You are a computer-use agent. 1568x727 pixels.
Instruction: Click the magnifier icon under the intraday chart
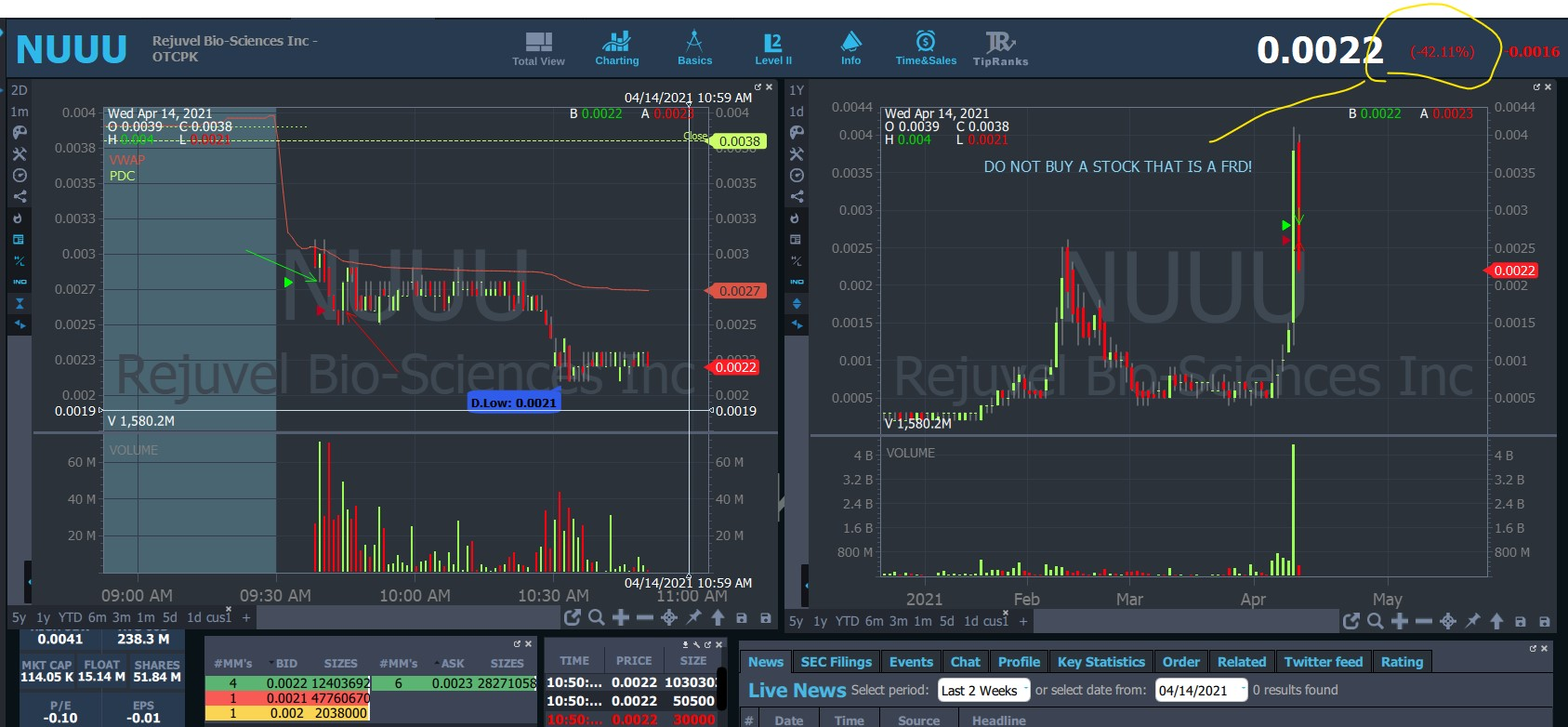(597, 617)
